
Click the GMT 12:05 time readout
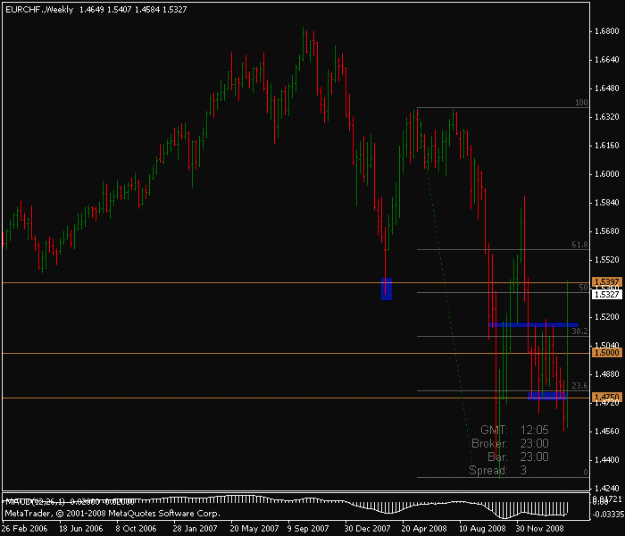coord(514,430)
